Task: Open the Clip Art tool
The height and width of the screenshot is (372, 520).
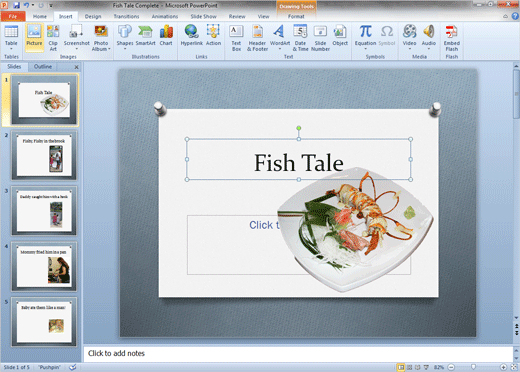Action: [x=53, y=37]
